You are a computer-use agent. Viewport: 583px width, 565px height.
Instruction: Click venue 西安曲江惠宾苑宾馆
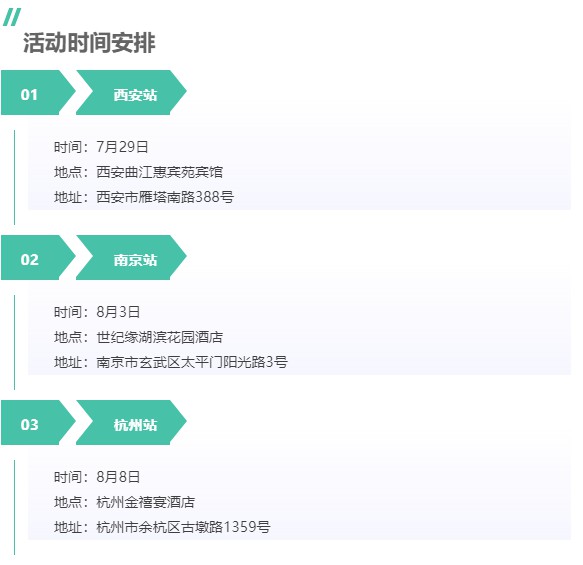160,172
